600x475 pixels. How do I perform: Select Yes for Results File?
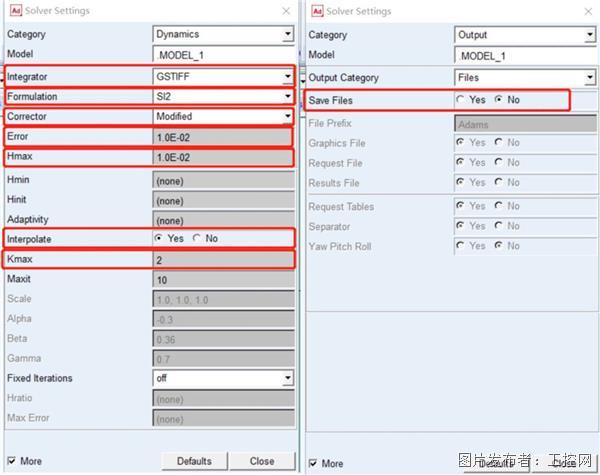tap(460, 182)
